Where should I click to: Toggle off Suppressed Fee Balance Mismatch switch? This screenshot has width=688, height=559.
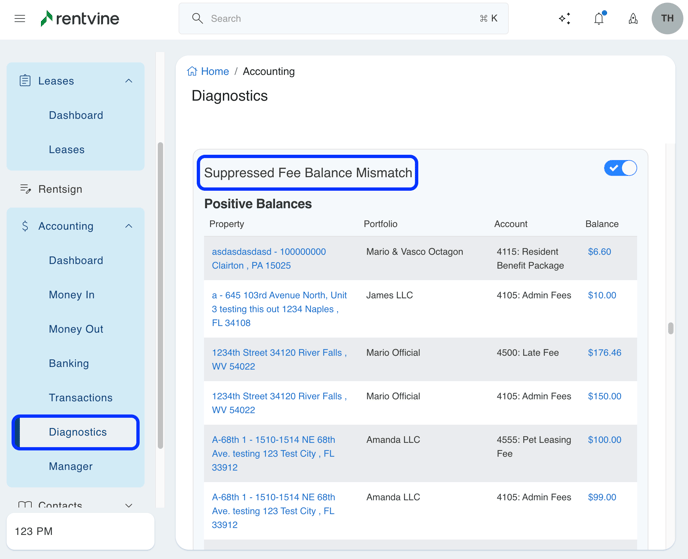[x=620, y=168]
